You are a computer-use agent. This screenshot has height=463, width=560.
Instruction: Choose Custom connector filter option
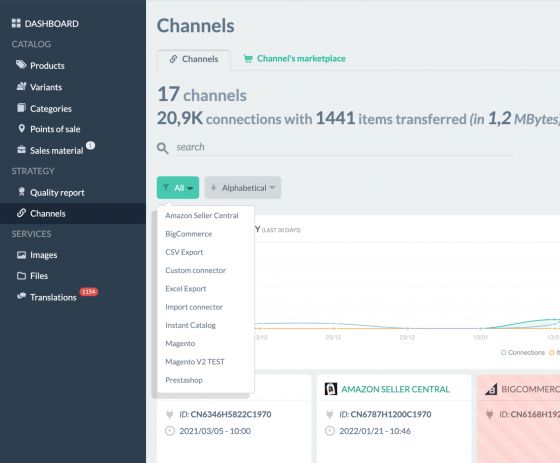195,270
